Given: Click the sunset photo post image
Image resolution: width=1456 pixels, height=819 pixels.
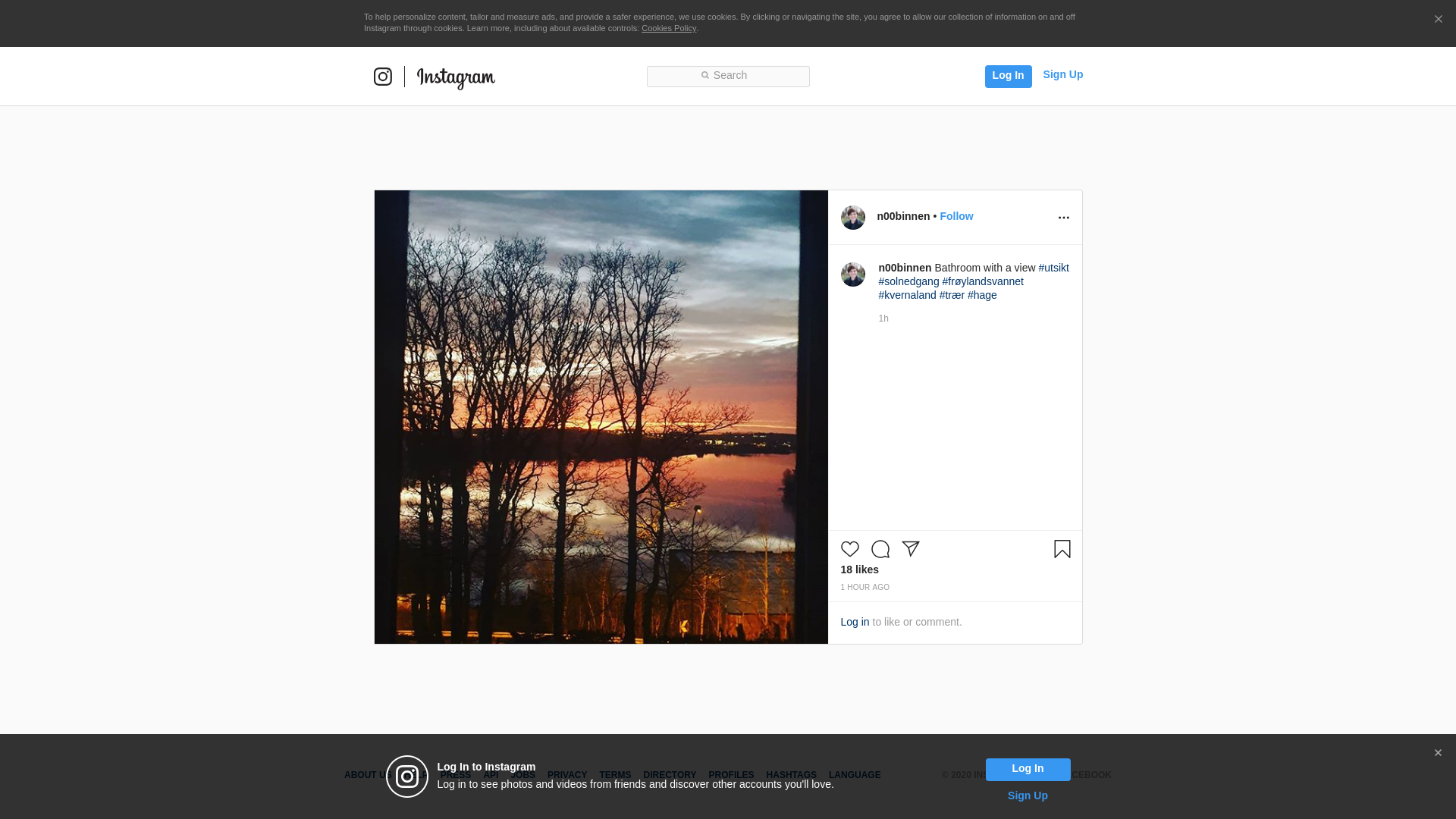Looking at the screenshot, I should pos(601,417).
